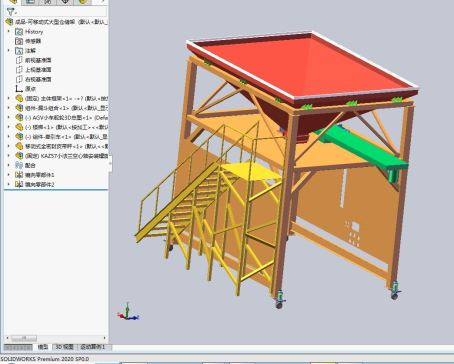Screen dimensions: 454x364
Task: Click the panel collapse handle beside the tree
Action: tap(110, 163)
